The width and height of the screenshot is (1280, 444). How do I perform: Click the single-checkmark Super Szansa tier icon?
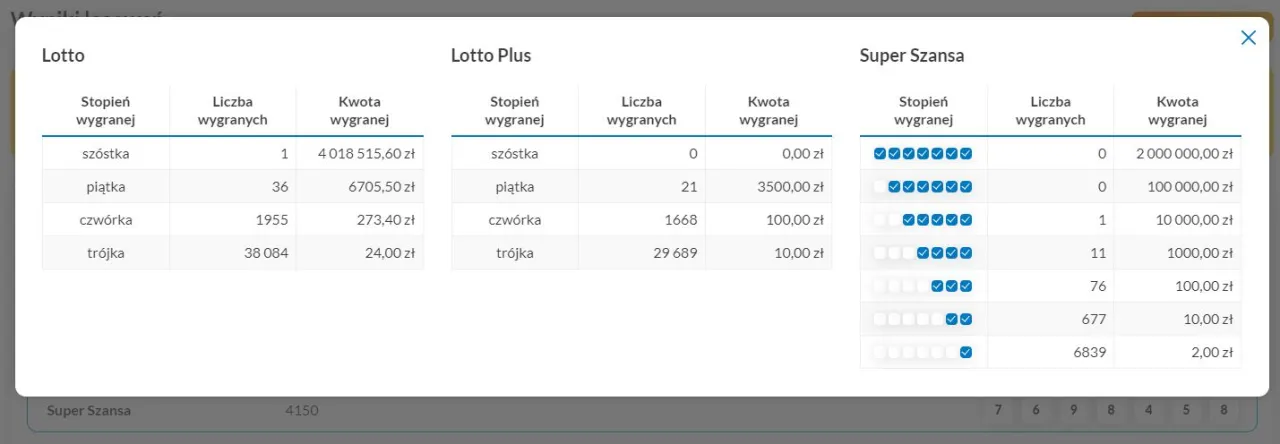(x=965, y=352)
